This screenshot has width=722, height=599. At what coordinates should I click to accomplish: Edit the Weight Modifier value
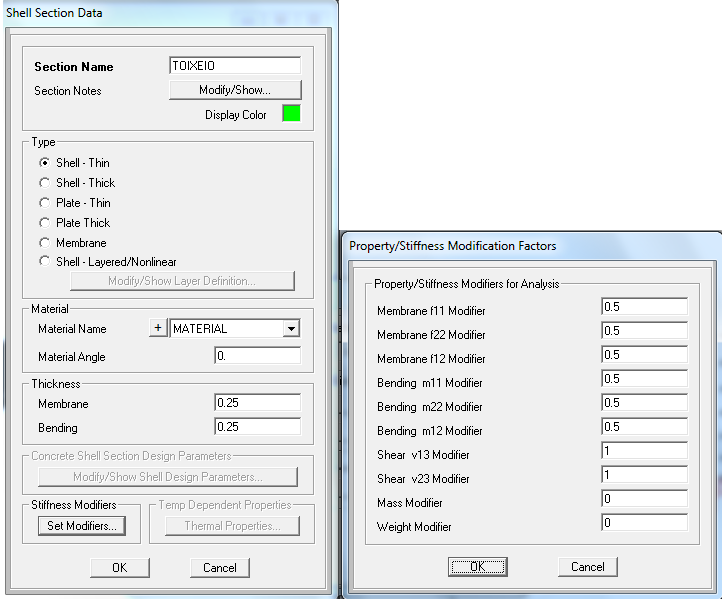644,522
